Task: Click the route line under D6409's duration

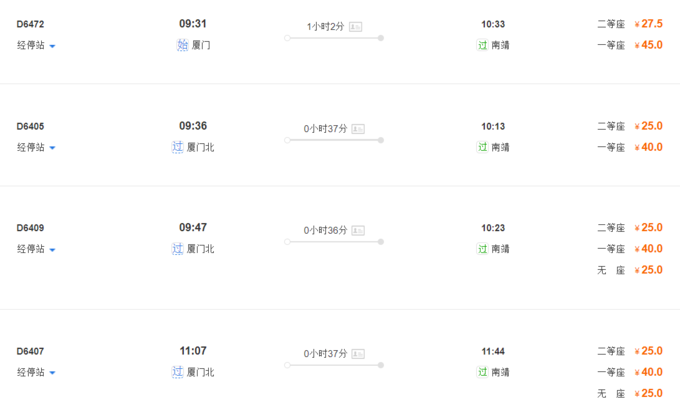Action: [x=334, y=242]
